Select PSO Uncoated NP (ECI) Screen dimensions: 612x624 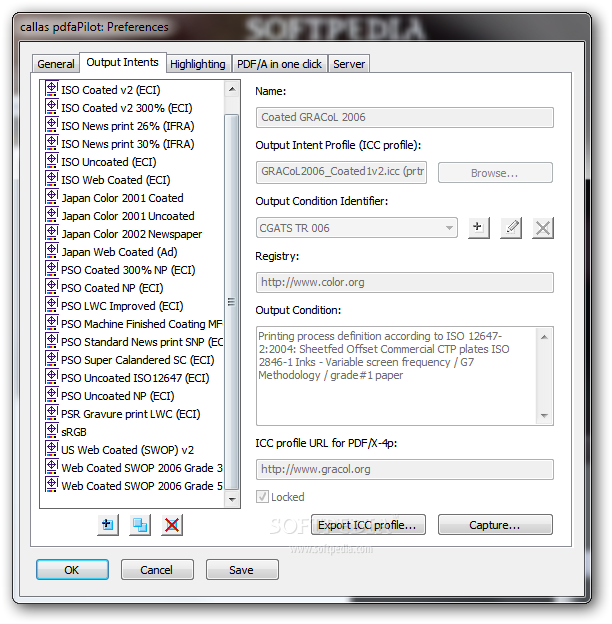point(118,396)
